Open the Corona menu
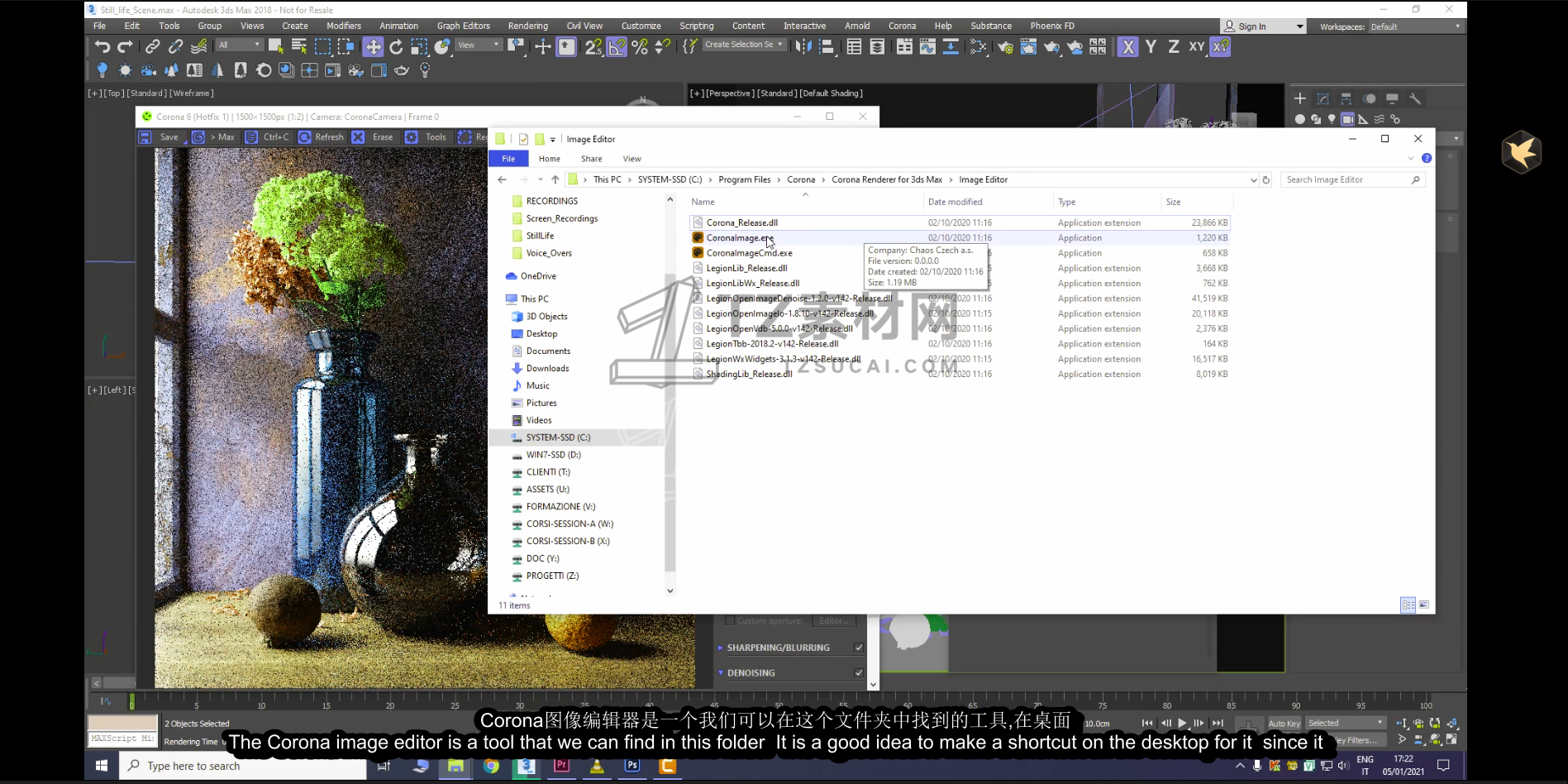The width and height of the screenshot is (1568, 784). click(902, 26)
